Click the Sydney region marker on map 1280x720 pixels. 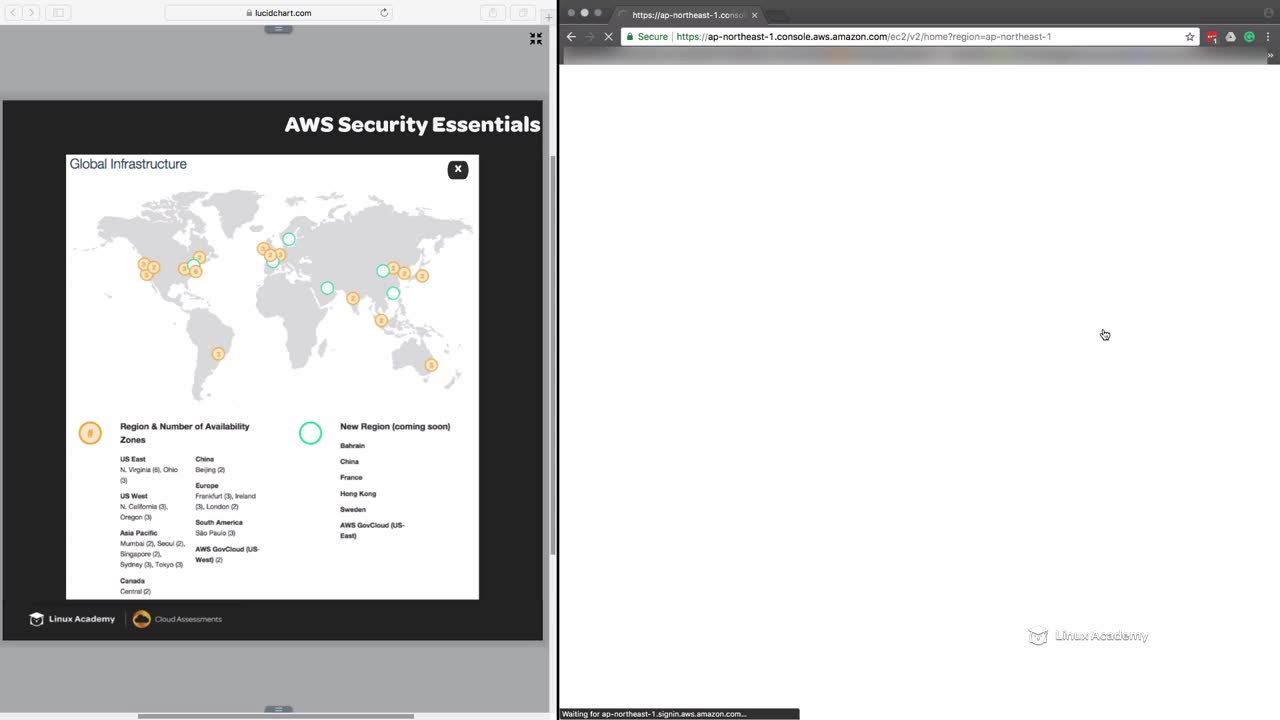point(431,365)
